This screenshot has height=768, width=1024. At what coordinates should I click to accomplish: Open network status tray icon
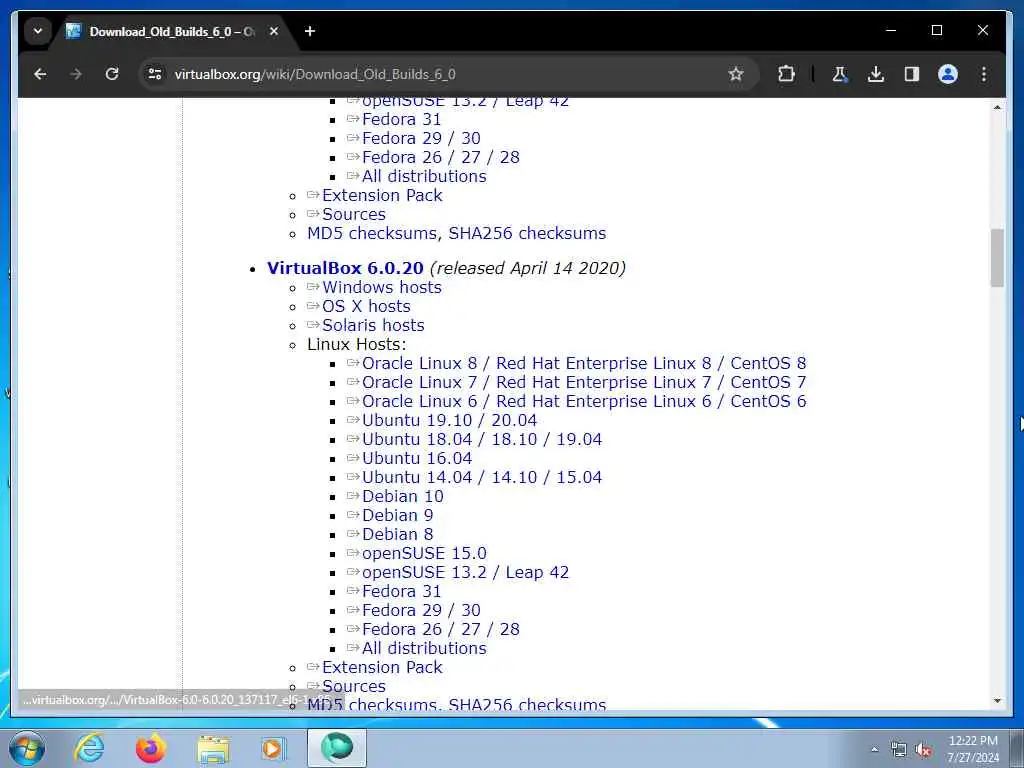point(899,750)
